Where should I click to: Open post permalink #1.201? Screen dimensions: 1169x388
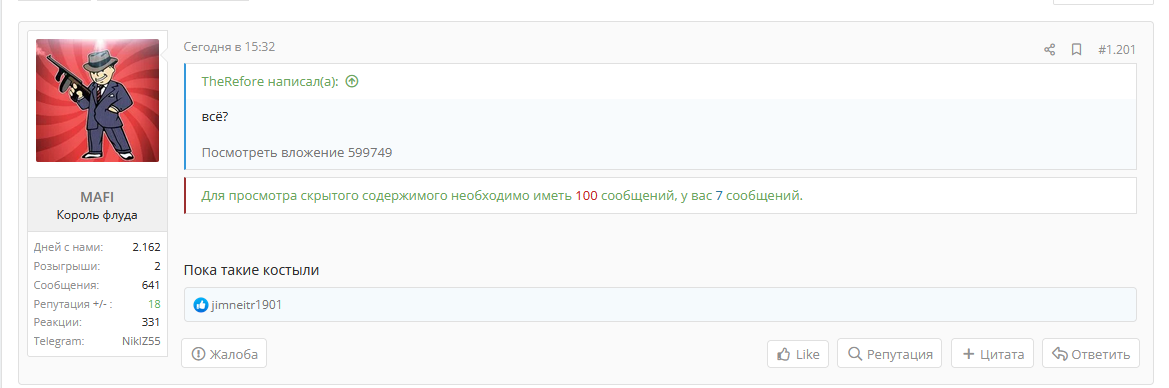coord(1117,50)
